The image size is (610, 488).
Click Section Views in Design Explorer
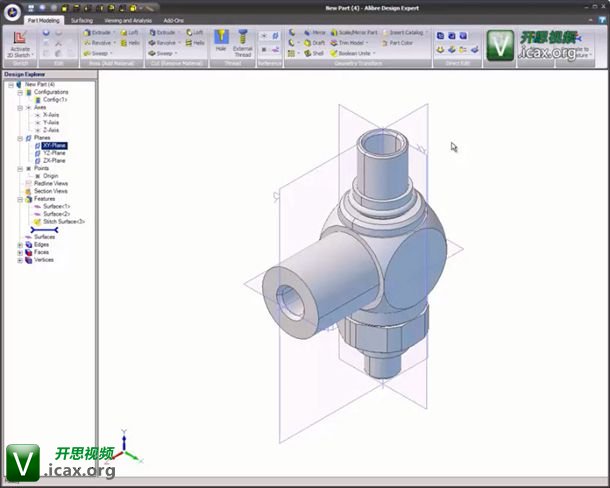pos(50,191)
